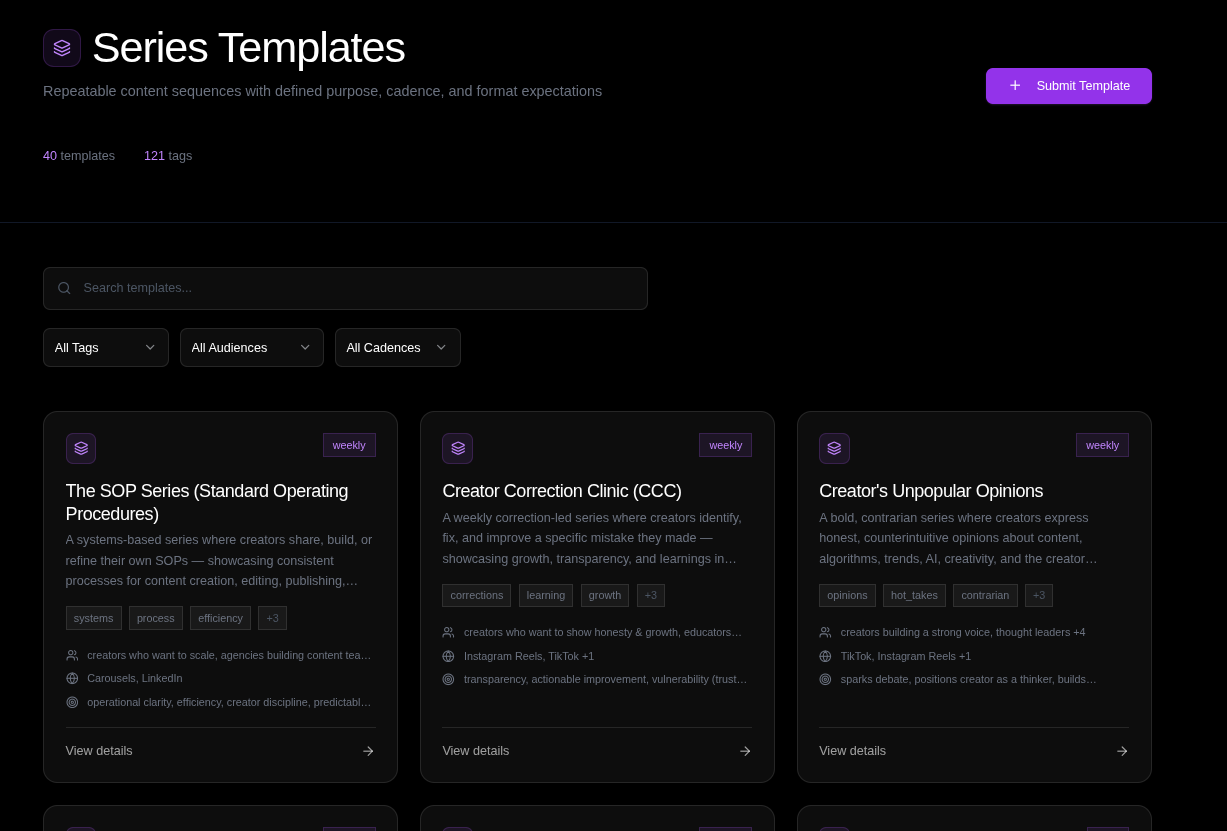This screenshot has width=1227, height=831.
Task: Click the hot_takes tag chip
Action: tap(914, 596)
